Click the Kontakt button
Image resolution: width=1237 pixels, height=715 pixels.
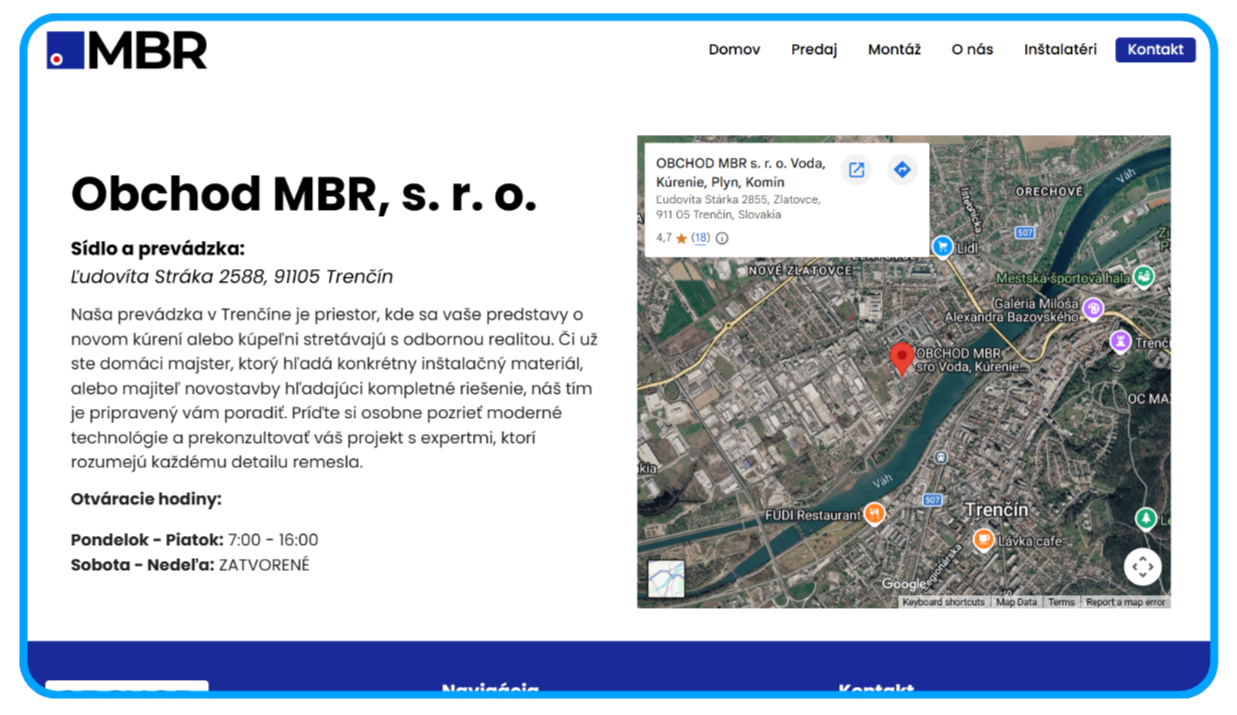click(x=1155, y=49)
